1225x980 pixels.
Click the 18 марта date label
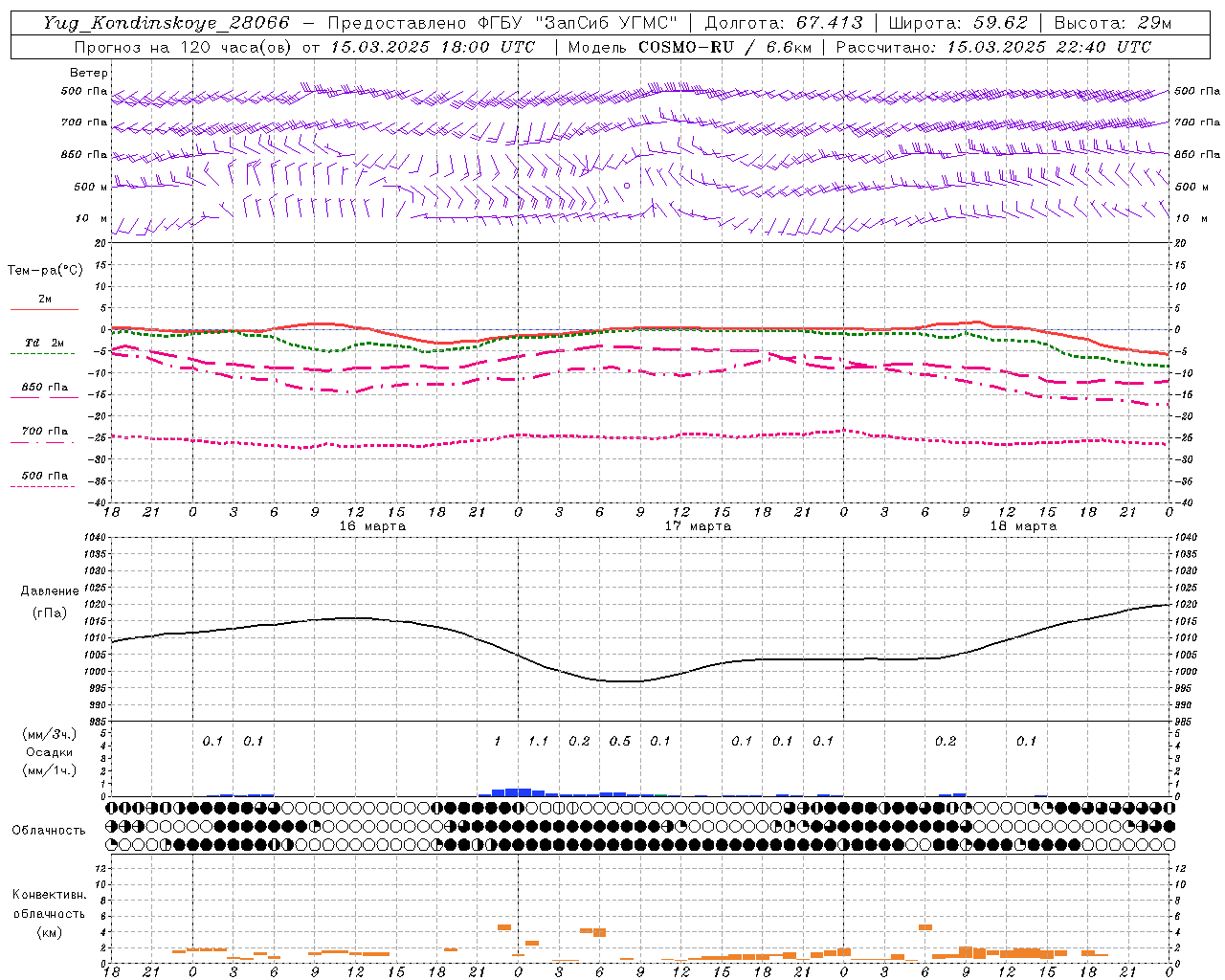coord(1023,526)
